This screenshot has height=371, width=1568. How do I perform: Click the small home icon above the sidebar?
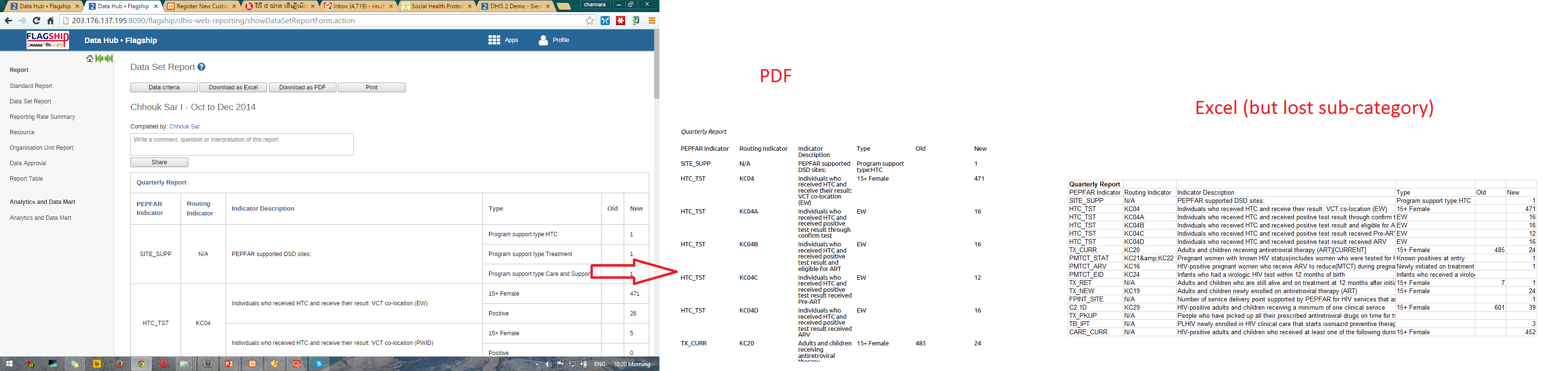click(x=90, y=58)
